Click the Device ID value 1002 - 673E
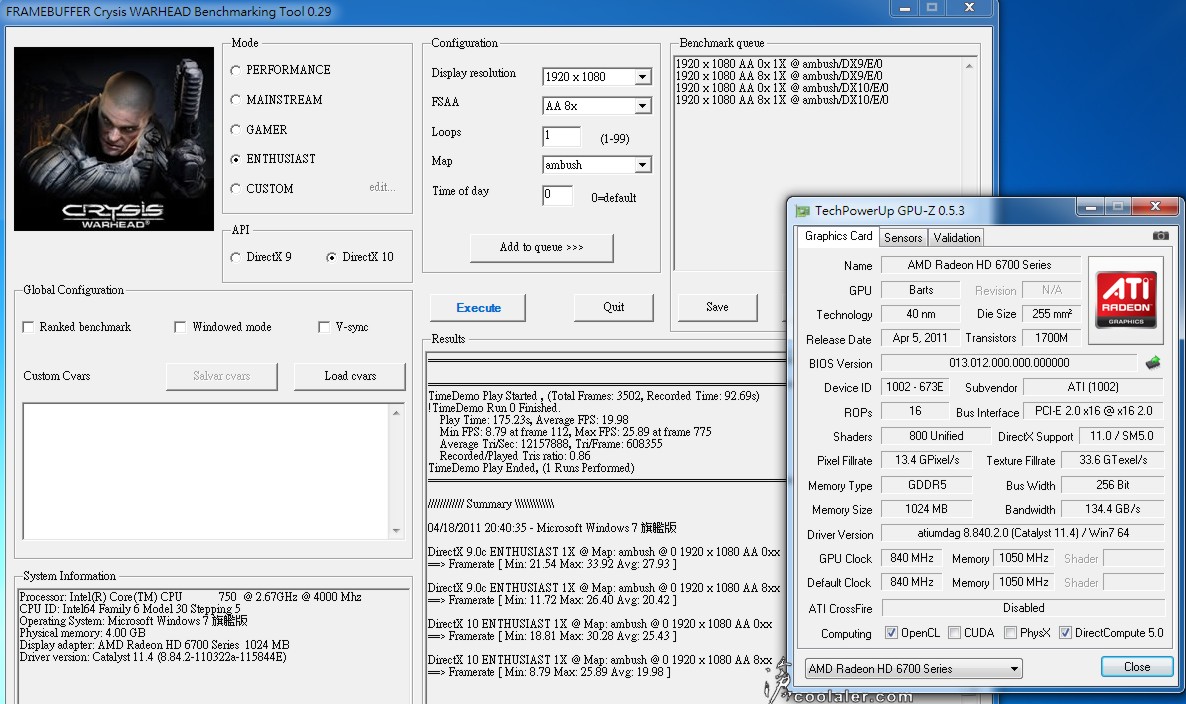Image resolution: width=1186 pixels, height=704 pixels. click(x=914, y=387)
